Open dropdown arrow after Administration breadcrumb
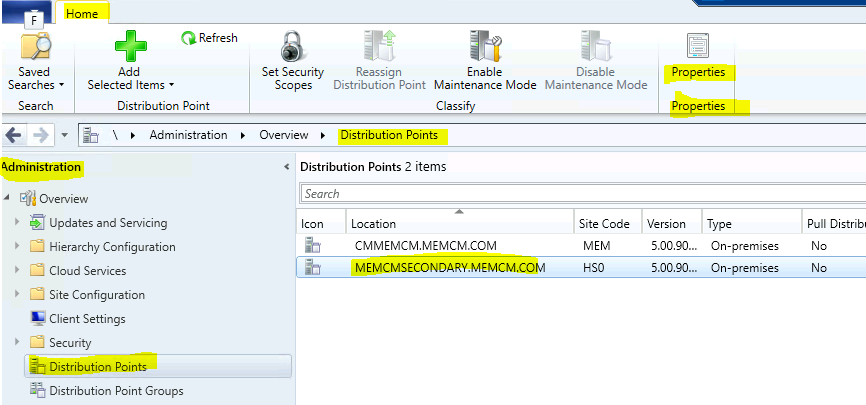Image resolution: width=866 pixels, height=405 pixels. pos(244,135)
